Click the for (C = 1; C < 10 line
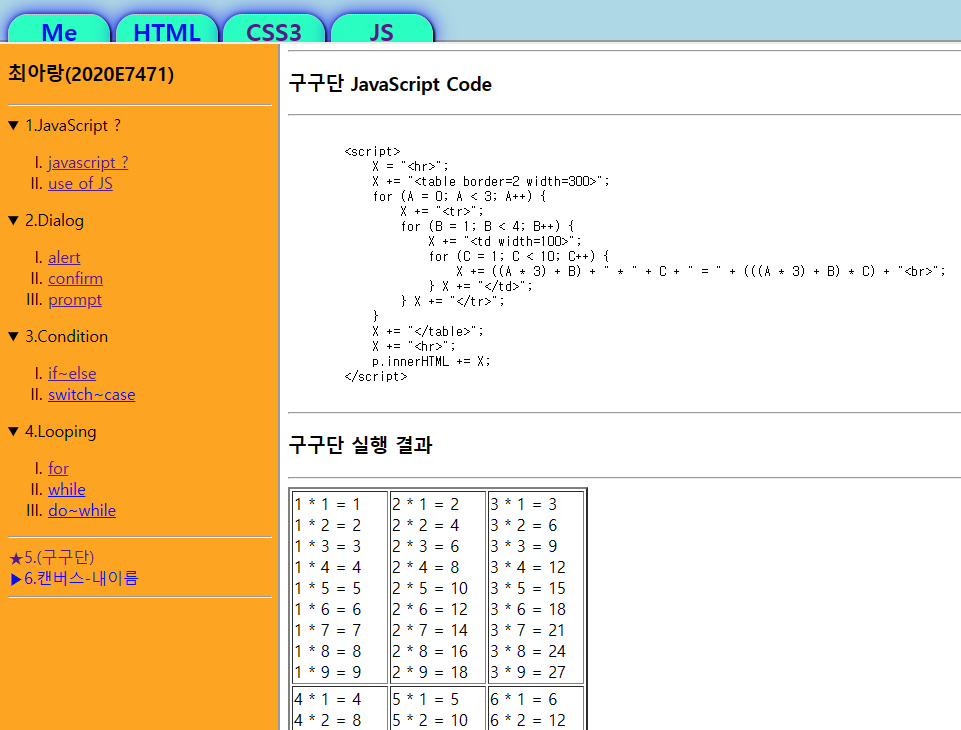The width and height of the screenshot is (961, 730). [x=519, y=256]
